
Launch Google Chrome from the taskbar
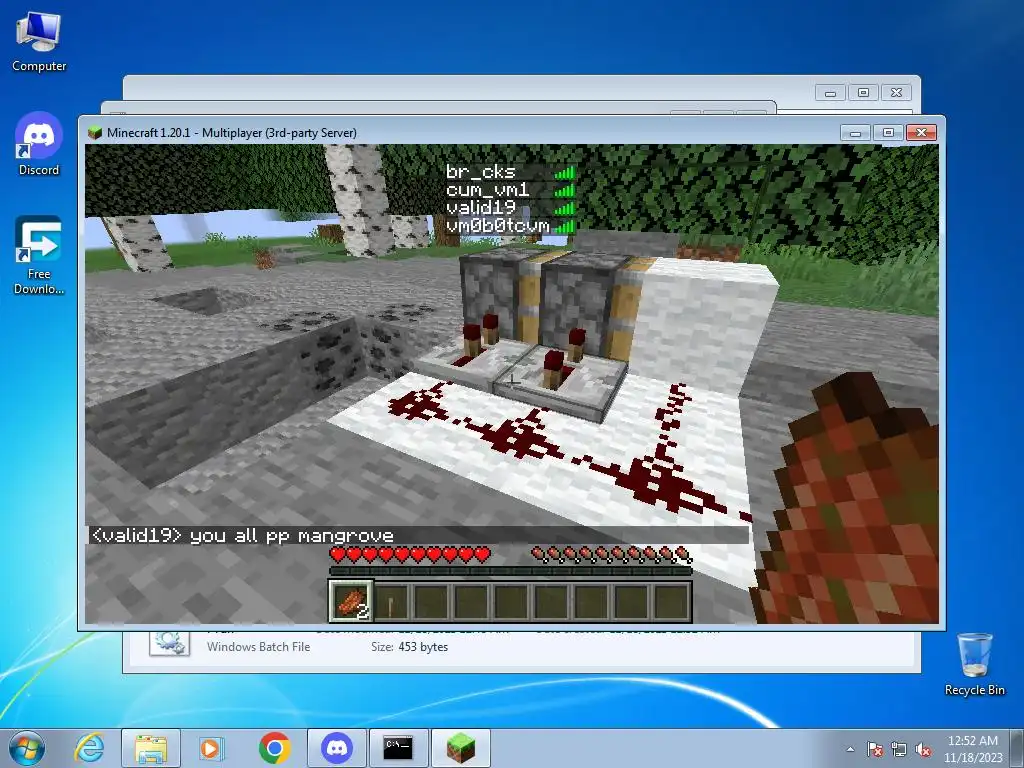pos(274,748)
